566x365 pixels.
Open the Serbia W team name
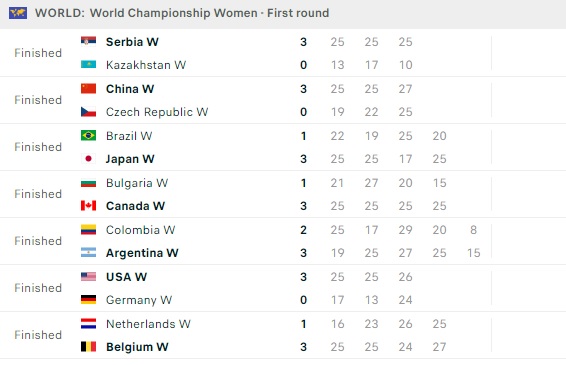click(x=132, y=42)
